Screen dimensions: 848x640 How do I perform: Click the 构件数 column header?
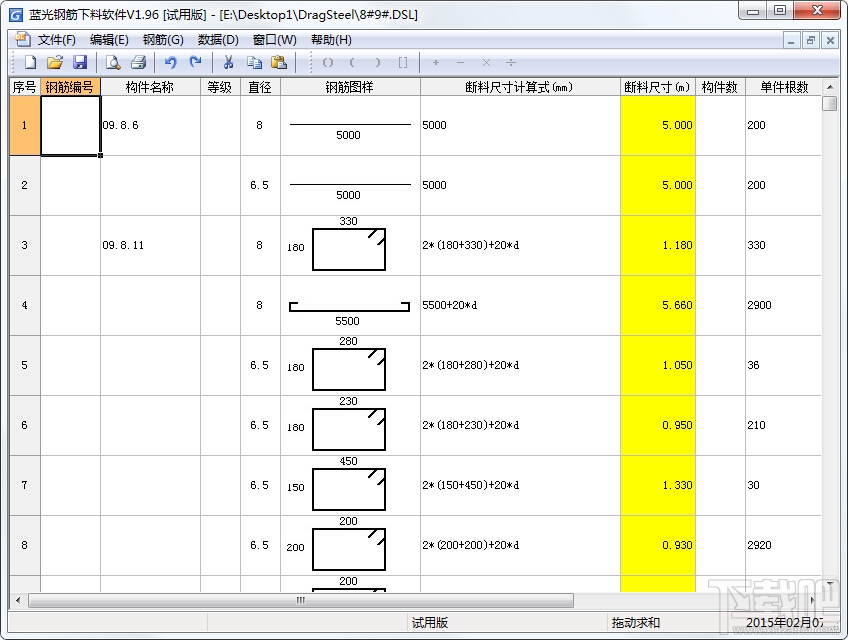pyautogui.click(x=720, y=87)
